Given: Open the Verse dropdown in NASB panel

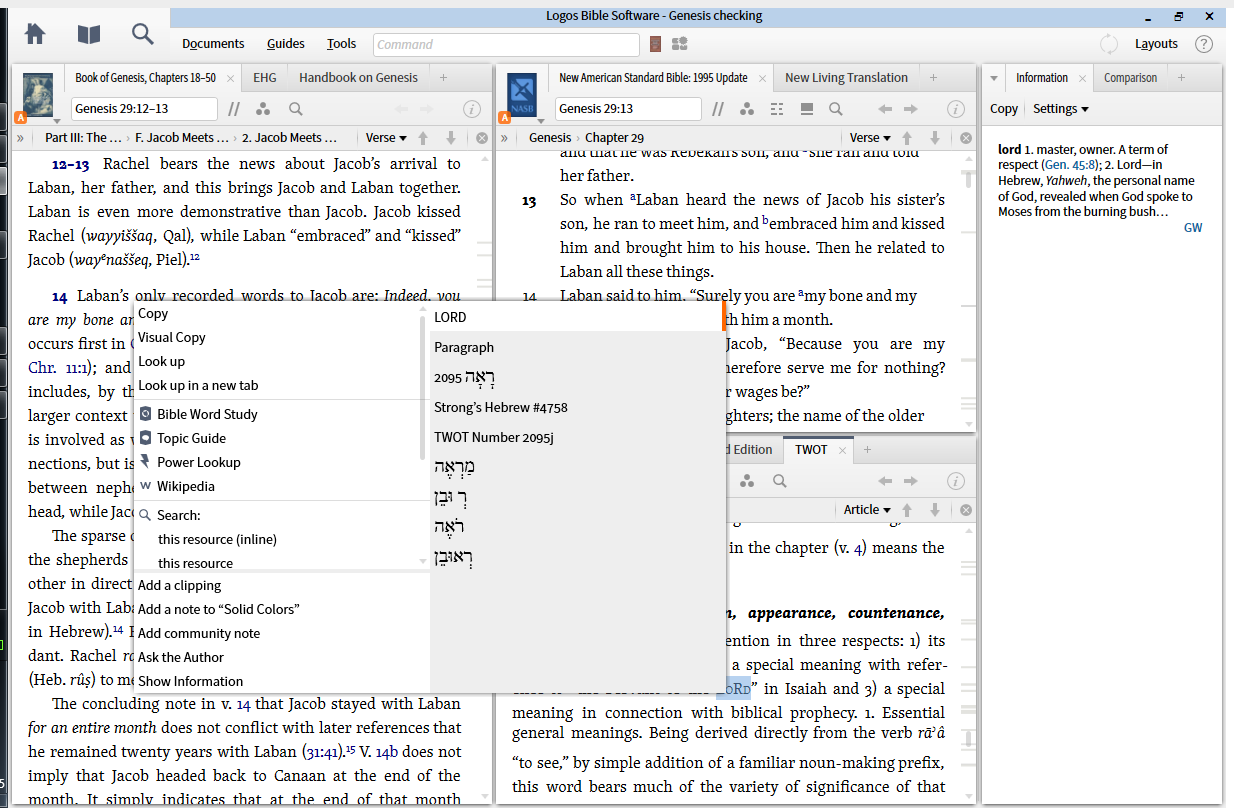Looking at the screenshot, I should click(871, 138).
